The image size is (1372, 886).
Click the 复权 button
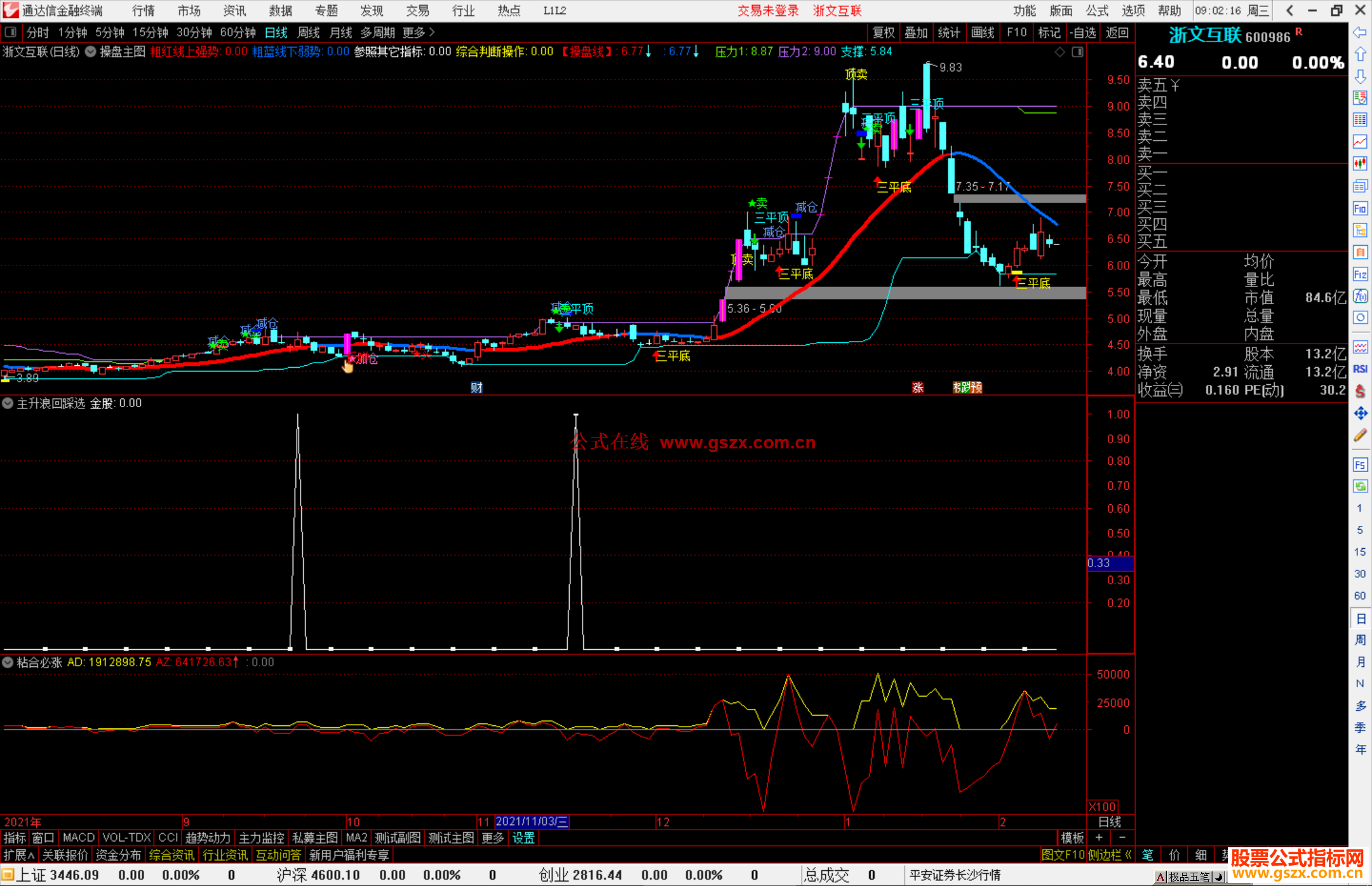[884, 32]
